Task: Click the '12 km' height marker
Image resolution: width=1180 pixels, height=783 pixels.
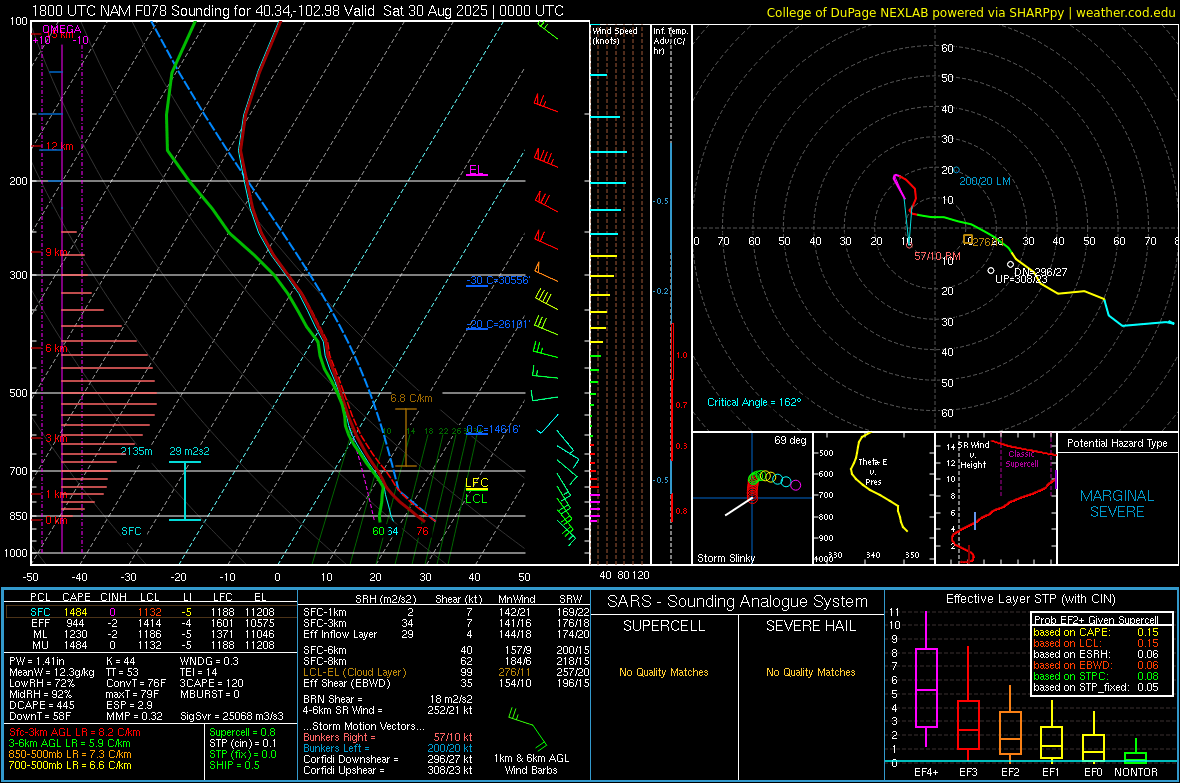Action: [x=59, y=146]
